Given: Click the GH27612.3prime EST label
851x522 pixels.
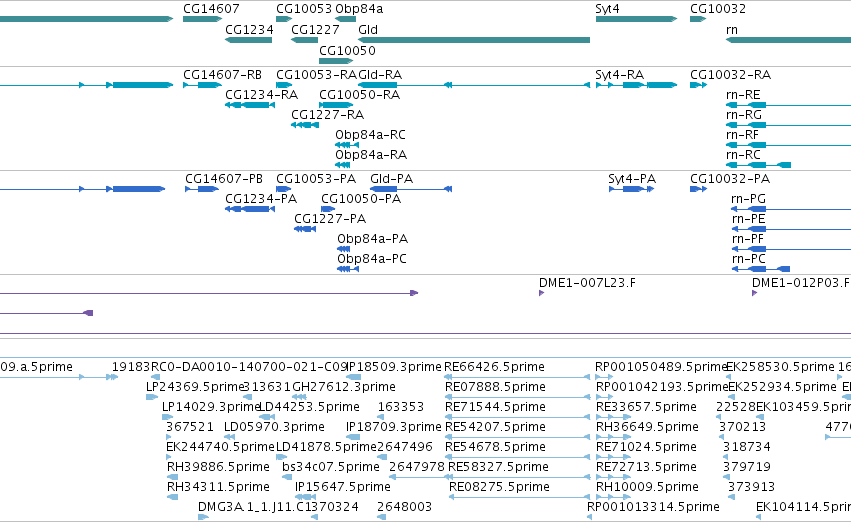Looking at the screenshot, I should [x=344, y=387].
